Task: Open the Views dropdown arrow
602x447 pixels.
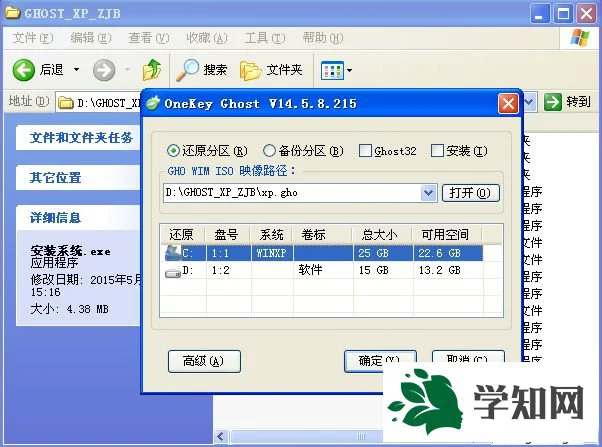Action: pyautogui.click(x=349, y=70)
